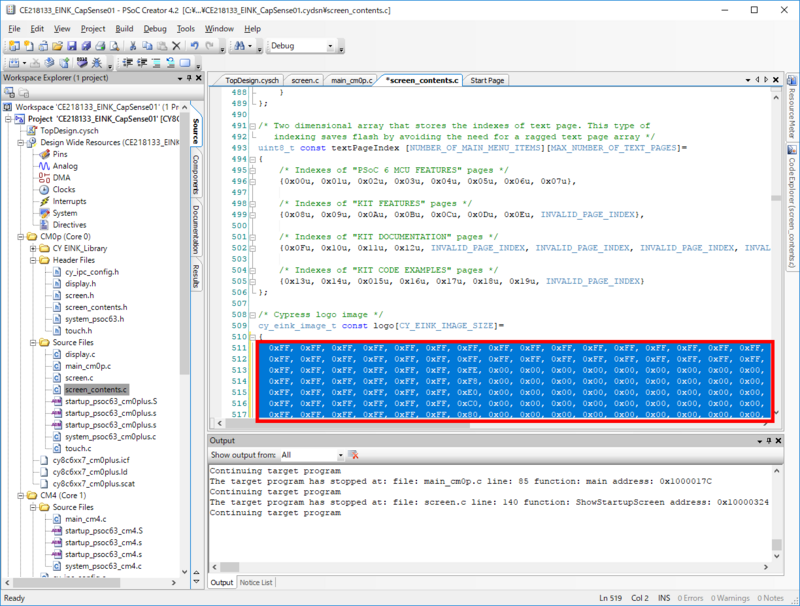Image resolution: width=800 pixels, height=606 pixels.
Task: Collapse the CM4 (Core 1) folder
Action: pos(21,495)
